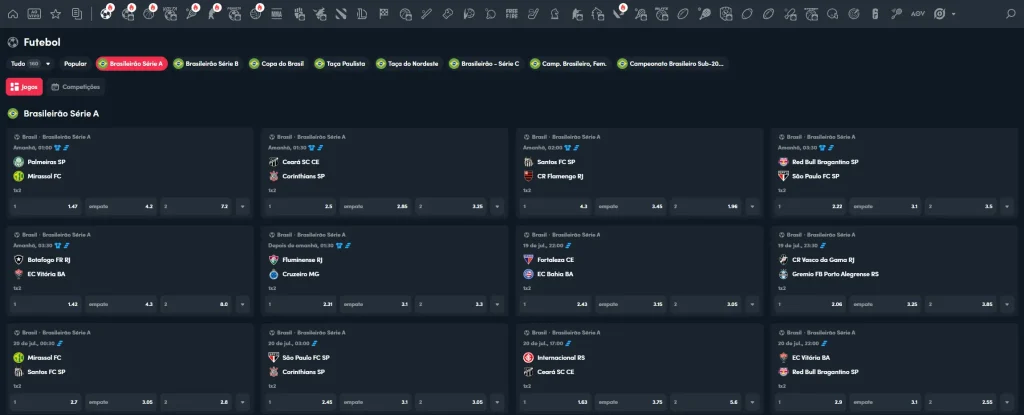1024x415 pixels.
Task: Click the Botafogo FR RJ team crest
Action: pos(18,259)
